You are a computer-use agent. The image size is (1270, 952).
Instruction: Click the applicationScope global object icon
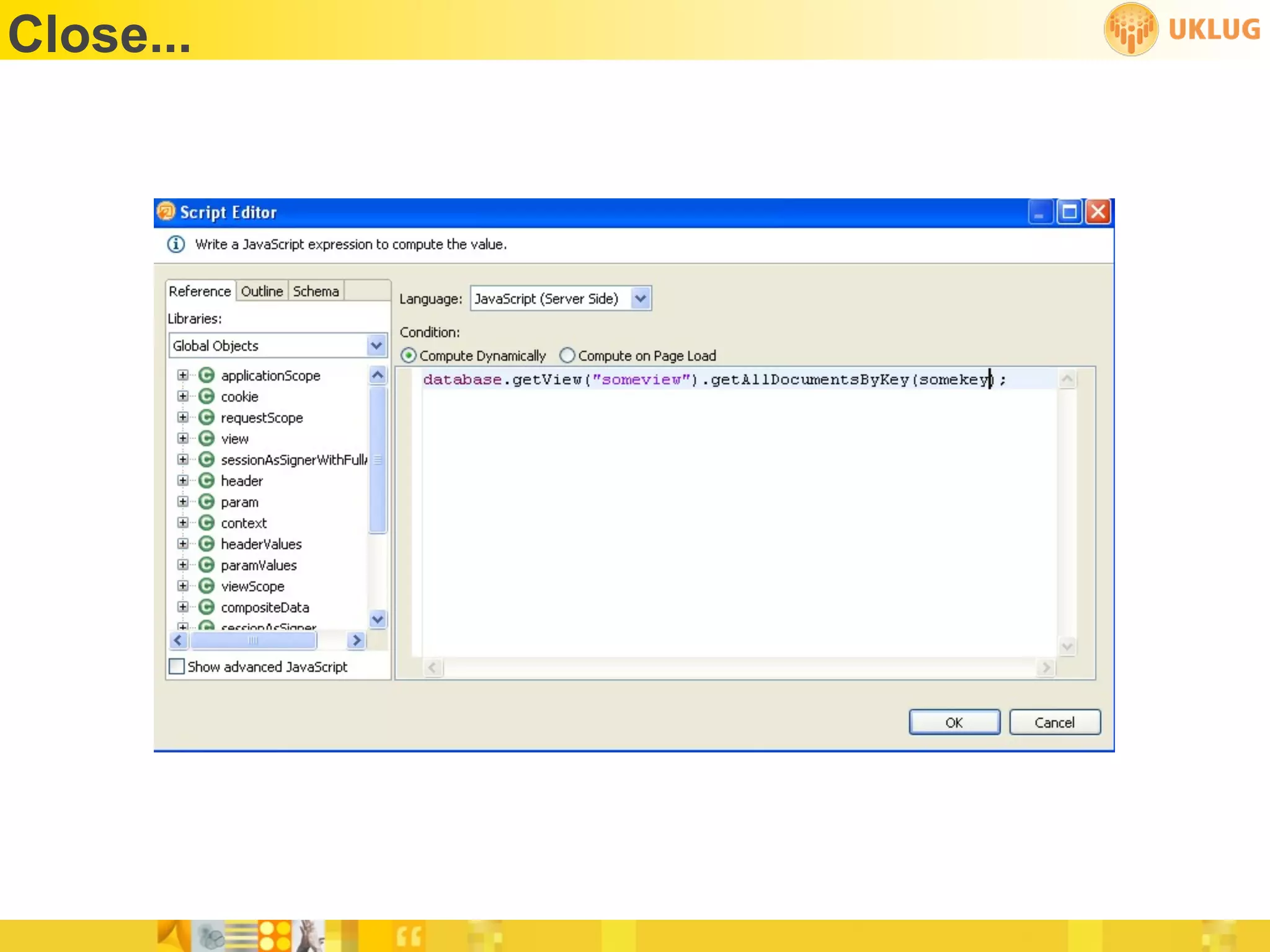click(206, 376)
